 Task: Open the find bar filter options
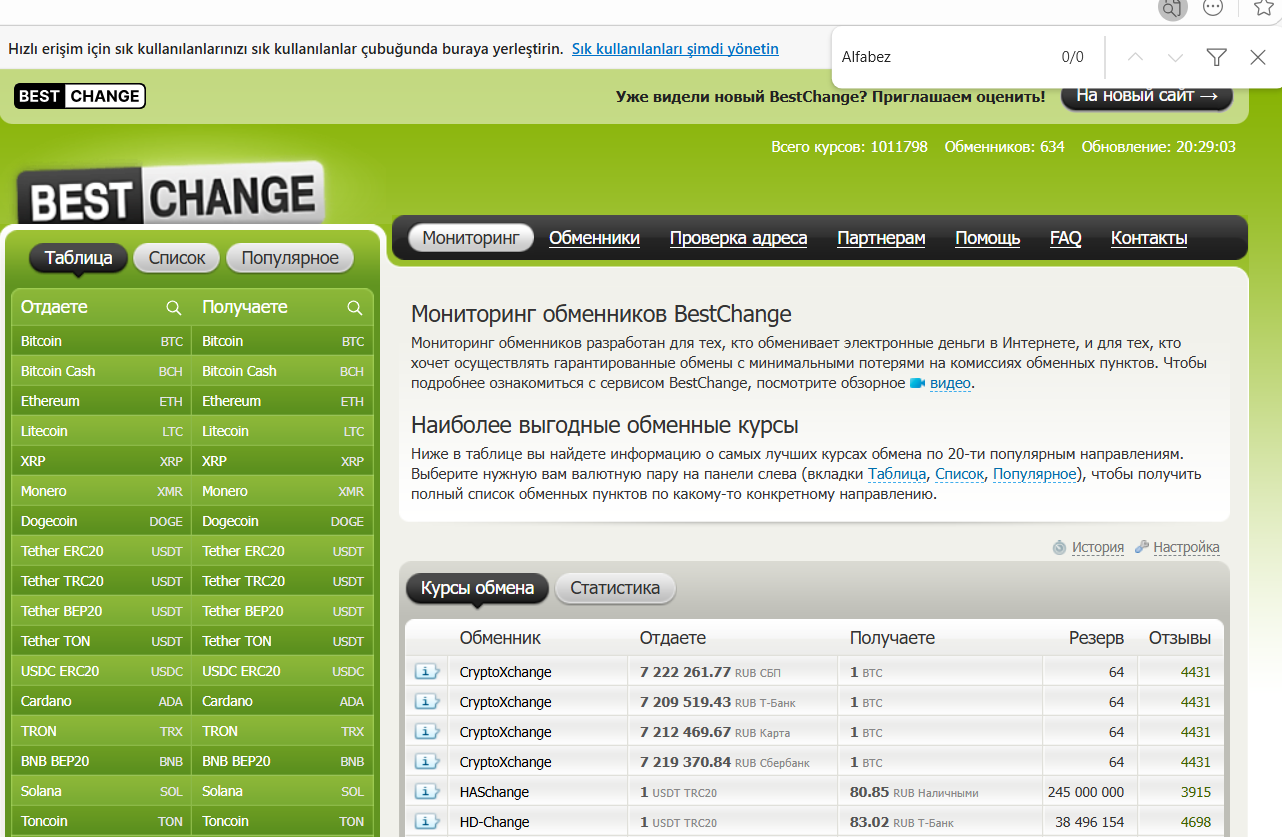(x=1217, y=57)
